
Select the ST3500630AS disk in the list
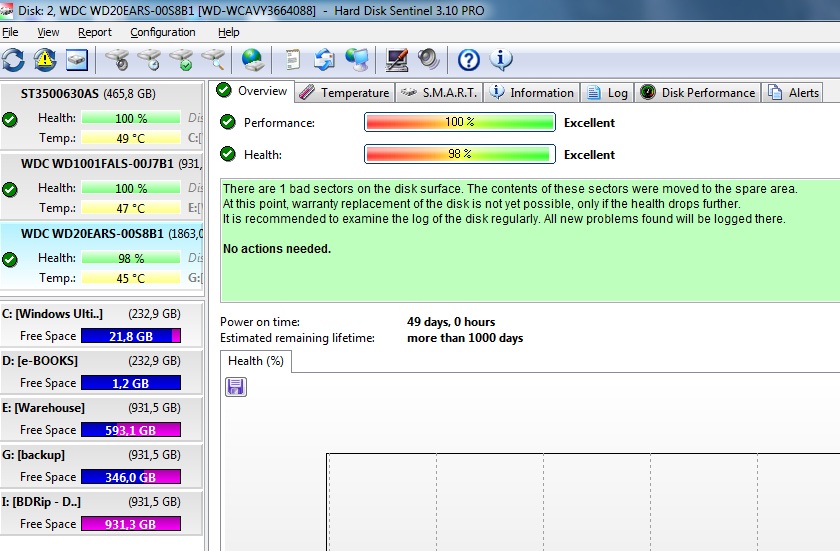pos(102,116)
